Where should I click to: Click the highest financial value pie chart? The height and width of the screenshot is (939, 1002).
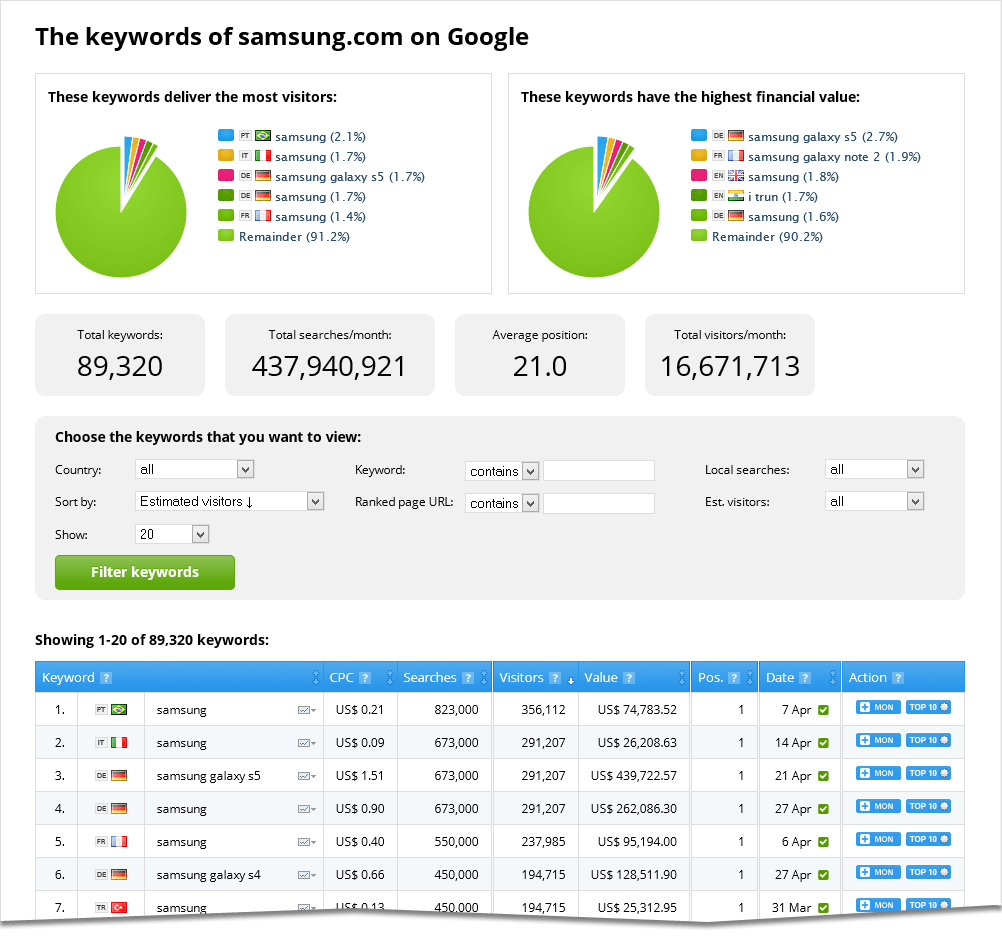click(594, 207)
